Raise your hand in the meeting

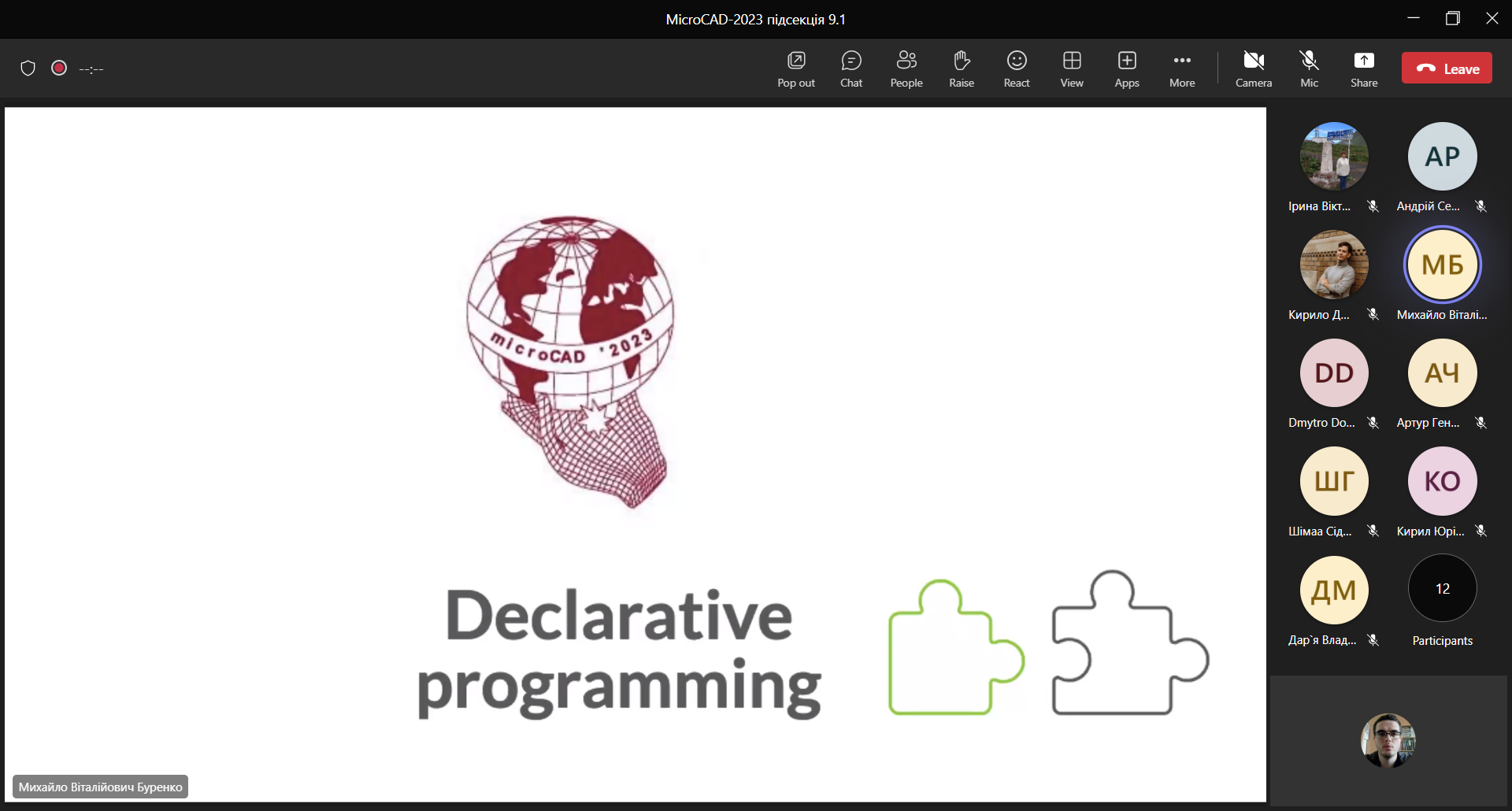(x=961, y=69)
